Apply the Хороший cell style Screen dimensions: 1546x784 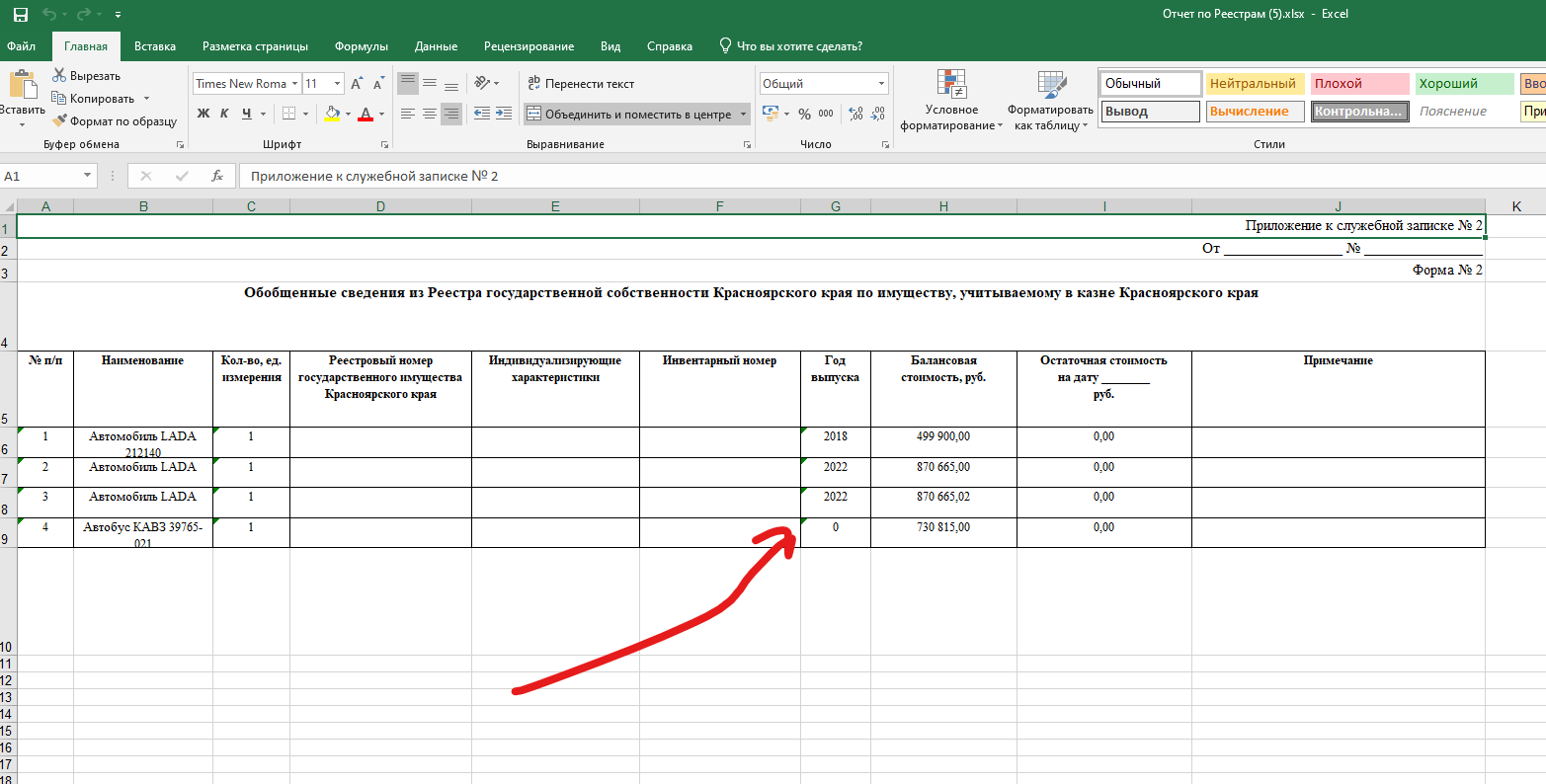(x=1465, y=84)
